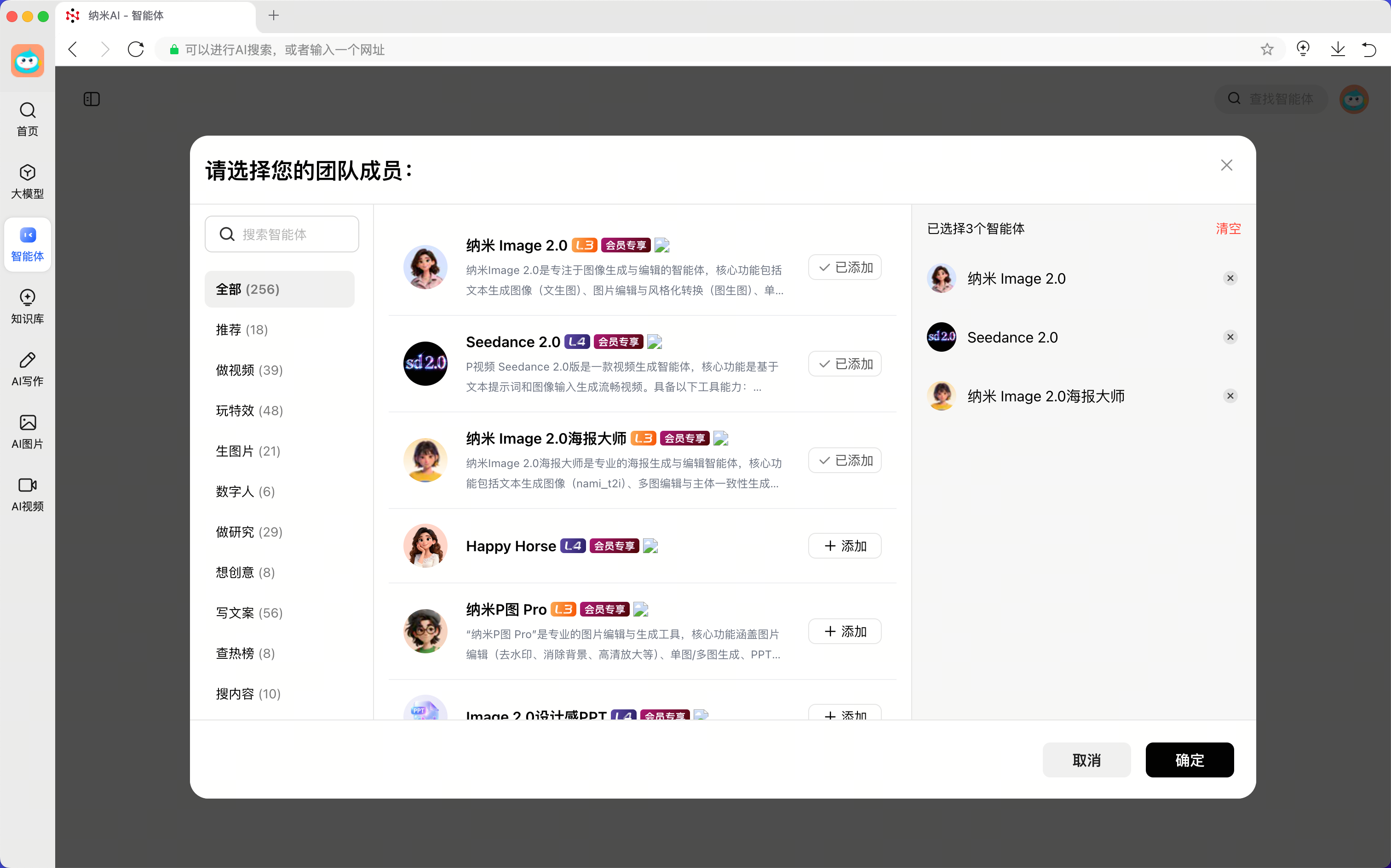
Task: Select the 玩特效 (48) category
Action: click(280, 411)
